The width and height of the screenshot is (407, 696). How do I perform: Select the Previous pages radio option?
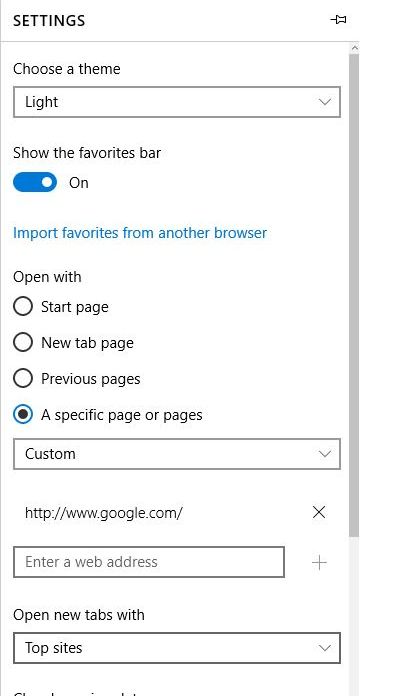coord(23,378)
